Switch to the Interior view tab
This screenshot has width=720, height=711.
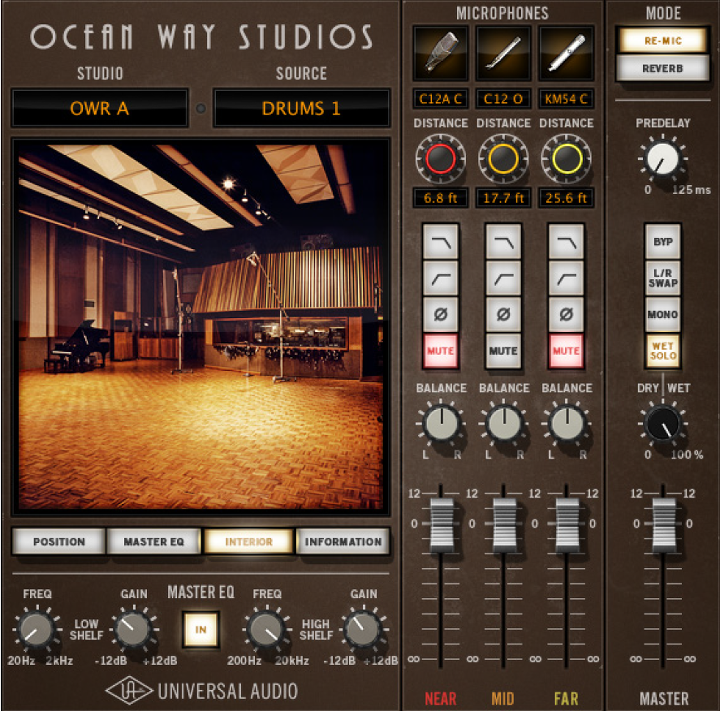pos(248,542)
